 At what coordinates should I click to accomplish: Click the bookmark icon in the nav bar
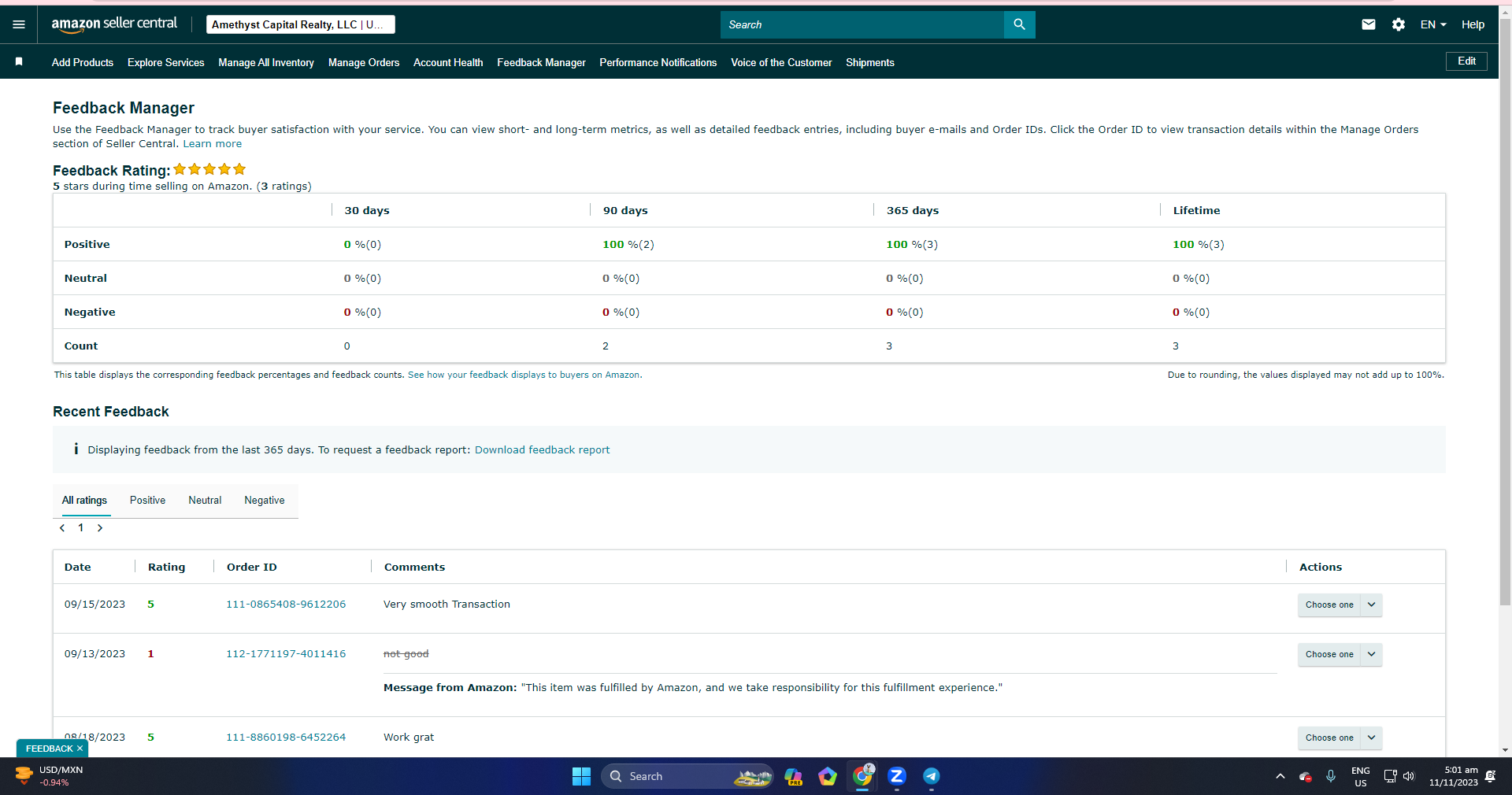[x=19, y=61]
